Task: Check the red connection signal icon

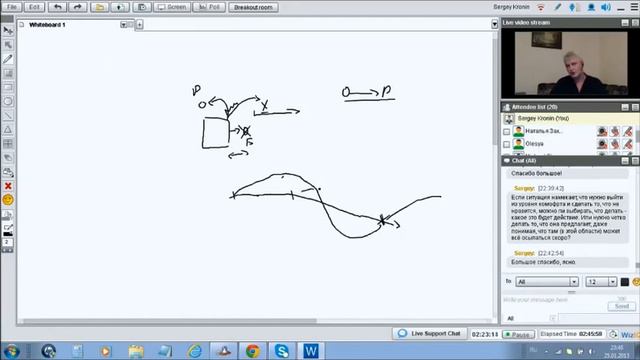Action: 541,7
